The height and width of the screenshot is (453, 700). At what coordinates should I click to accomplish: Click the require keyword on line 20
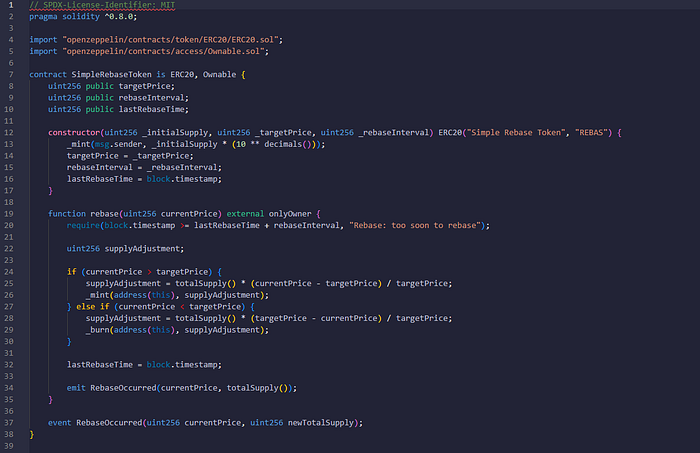(x=83, y=225)
